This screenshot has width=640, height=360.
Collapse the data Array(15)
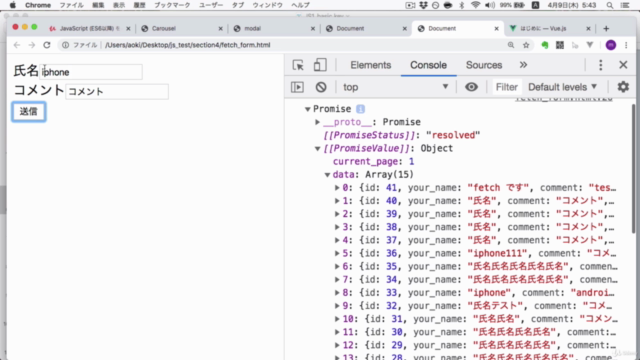tap(327, 175)
